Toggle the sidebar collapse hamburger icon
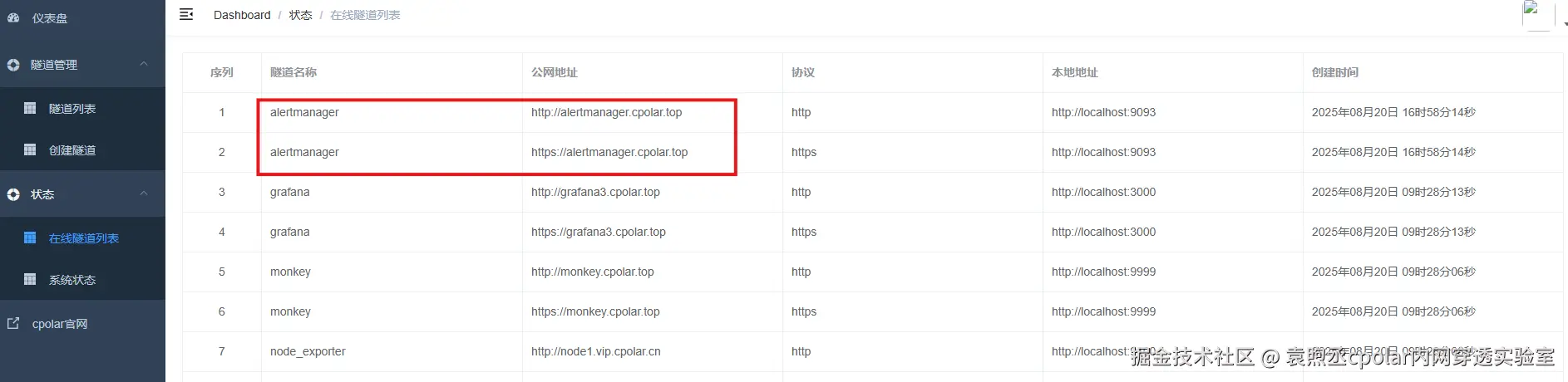Viewport: 1568px width, 382px height. 186,14
